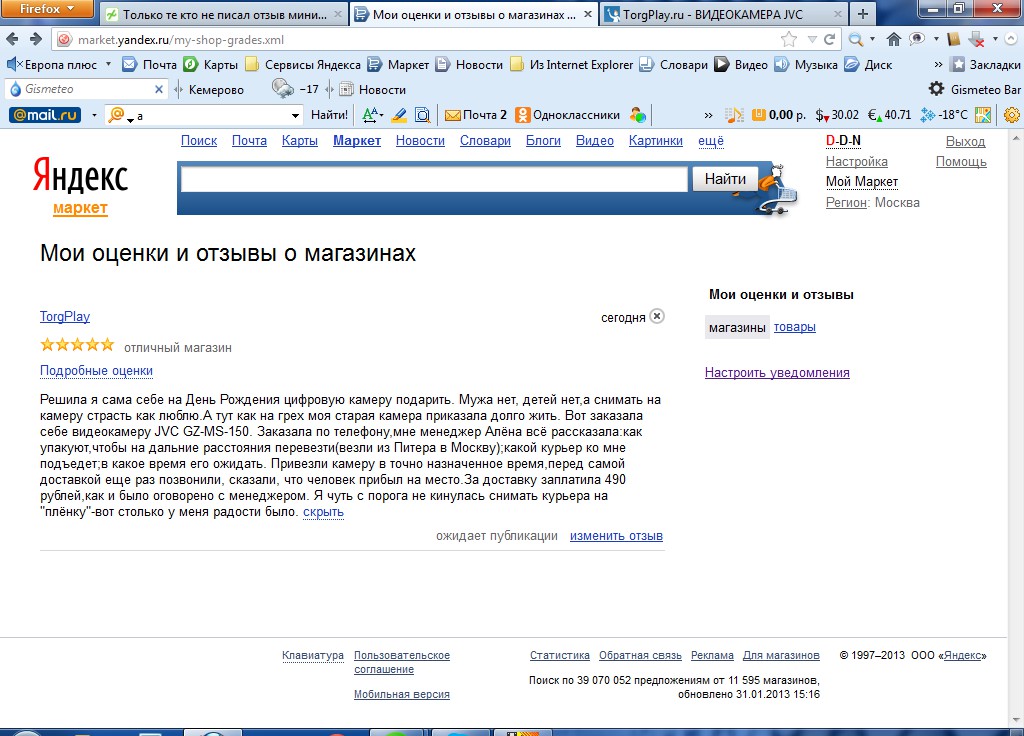1024x736 pixels.
Task: Open the dropdown next to toolbar search magnifier
Action: coord(872,39)
